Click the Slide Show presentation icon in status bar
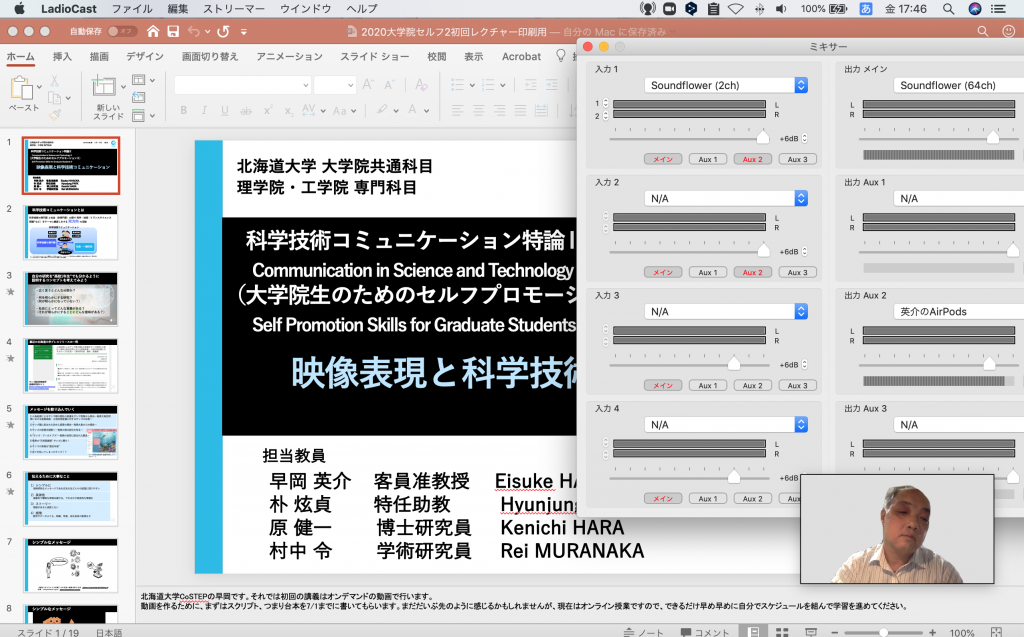 [810, 632]
